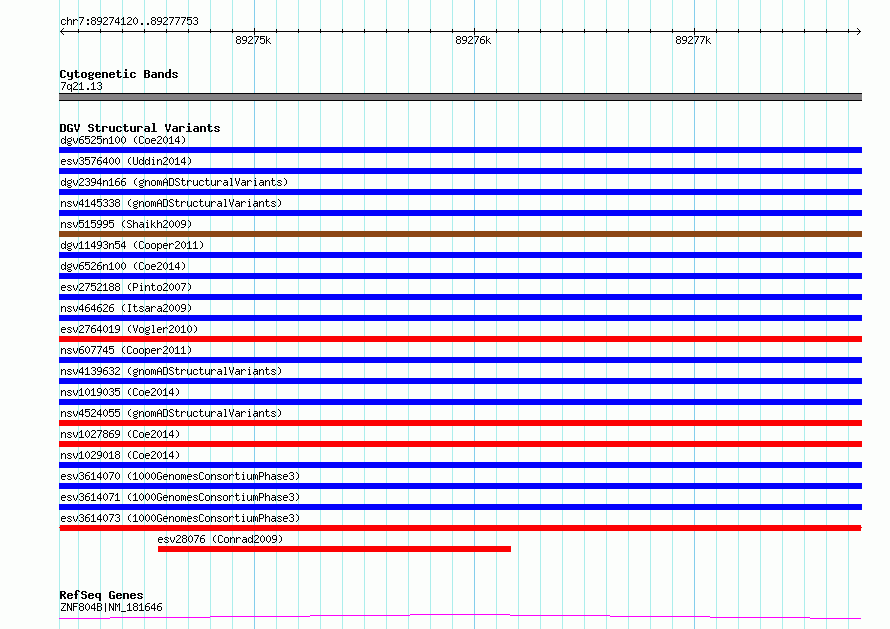The height and width of the screenshot is (629, 890).
Task: Click the nsv1019035 (Coe2014) label
Action: [120, 392]
